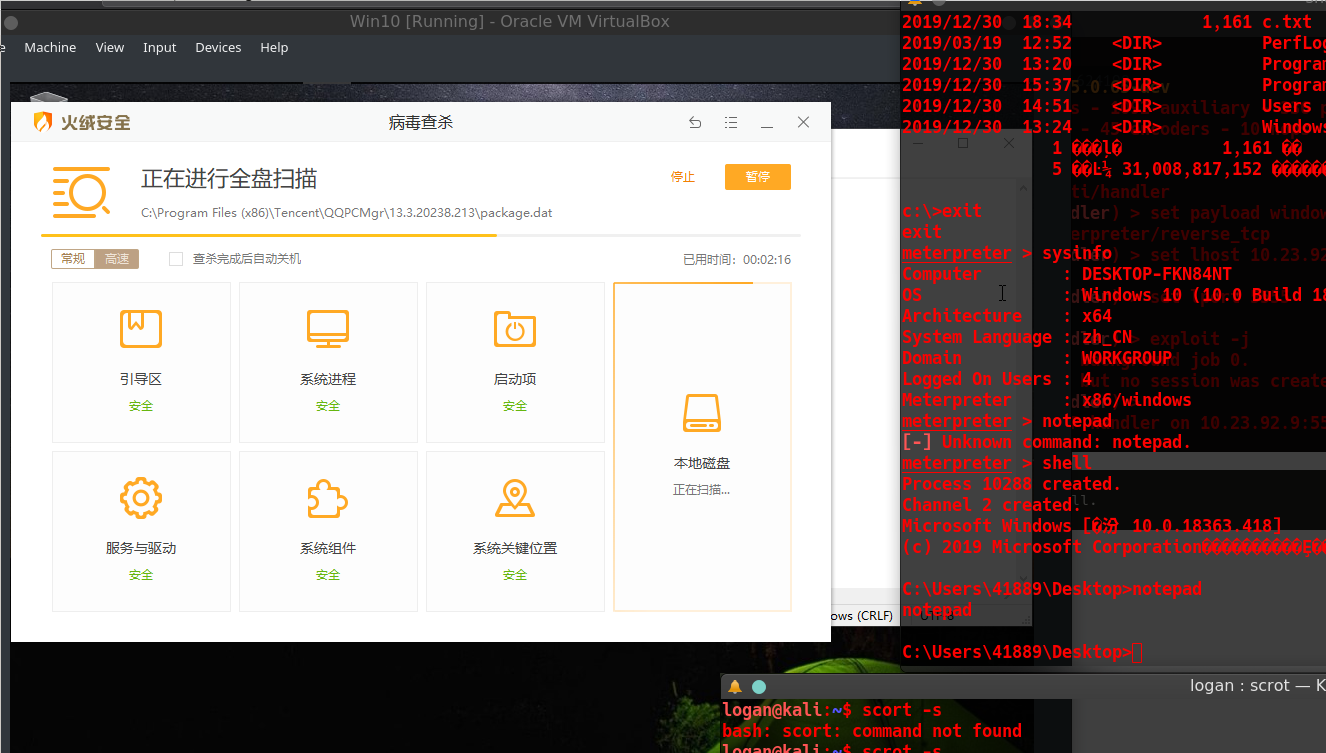The width and height of the screenshot is (1326, 753).
Task: Click the 系统关键位置 label
Action: (x=515, y=548)
